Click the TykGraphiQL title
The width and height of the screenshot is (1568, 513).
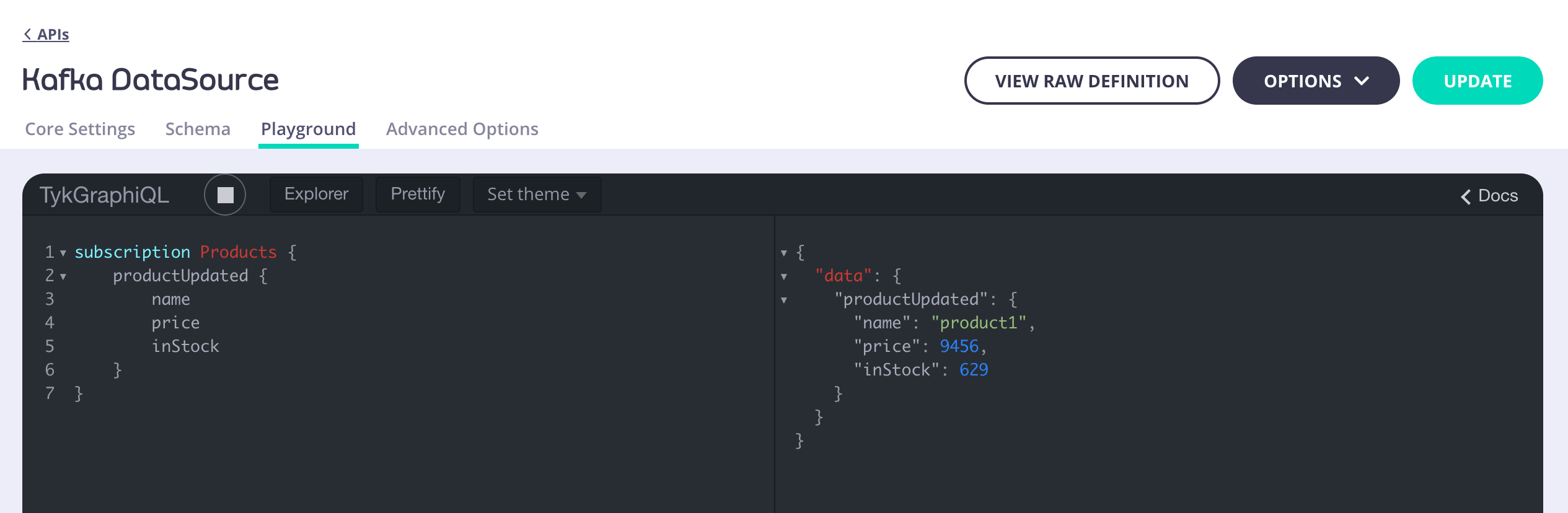click(104, 195)
